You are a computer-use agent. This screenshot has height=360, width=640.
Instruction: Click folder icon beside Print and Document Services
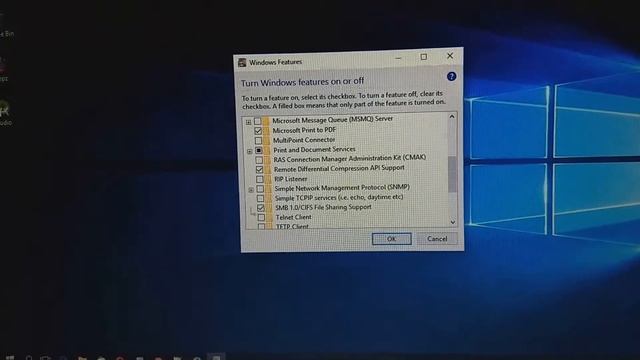click(267, 150)
